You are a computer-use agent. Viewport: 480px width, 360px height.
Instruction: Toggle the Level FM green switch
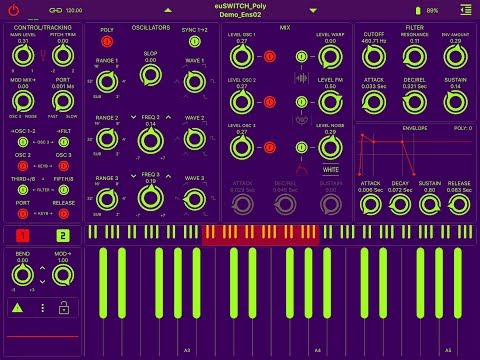301,102
